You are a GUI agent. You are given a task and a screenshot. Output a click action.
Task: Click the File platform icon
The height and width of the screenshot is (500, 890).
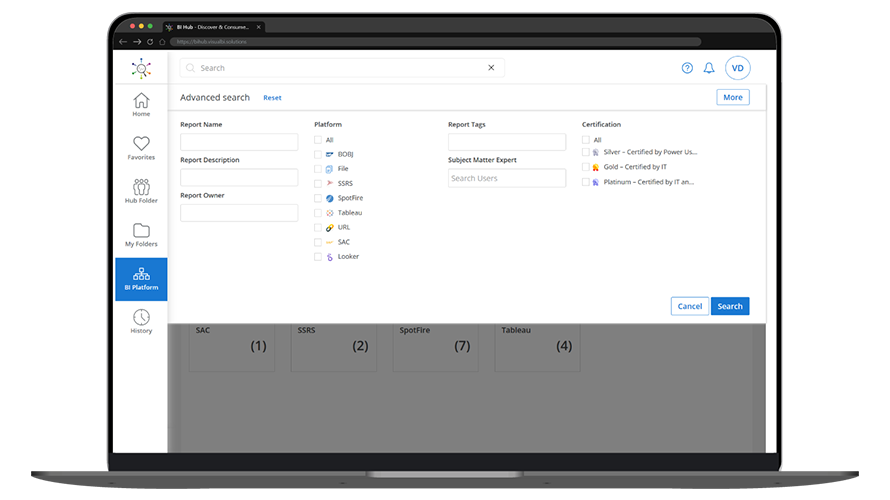pyautogui.click(x=329, y=169)
